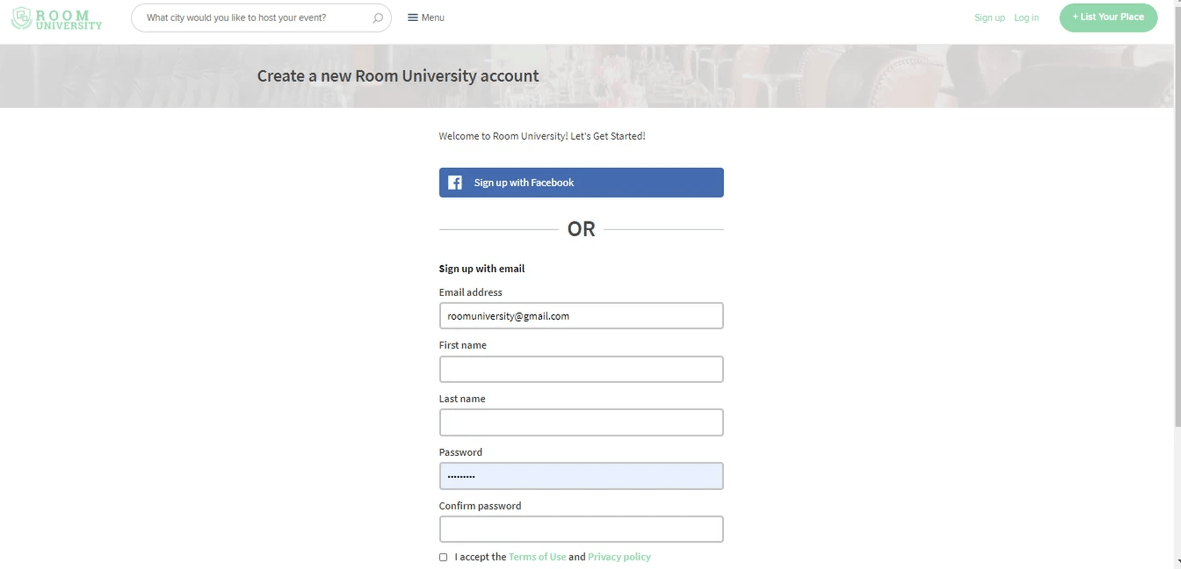The width and height of the screenshot is (1181, 569).
Task: Open the Privacy policy link
Action: 619,557
